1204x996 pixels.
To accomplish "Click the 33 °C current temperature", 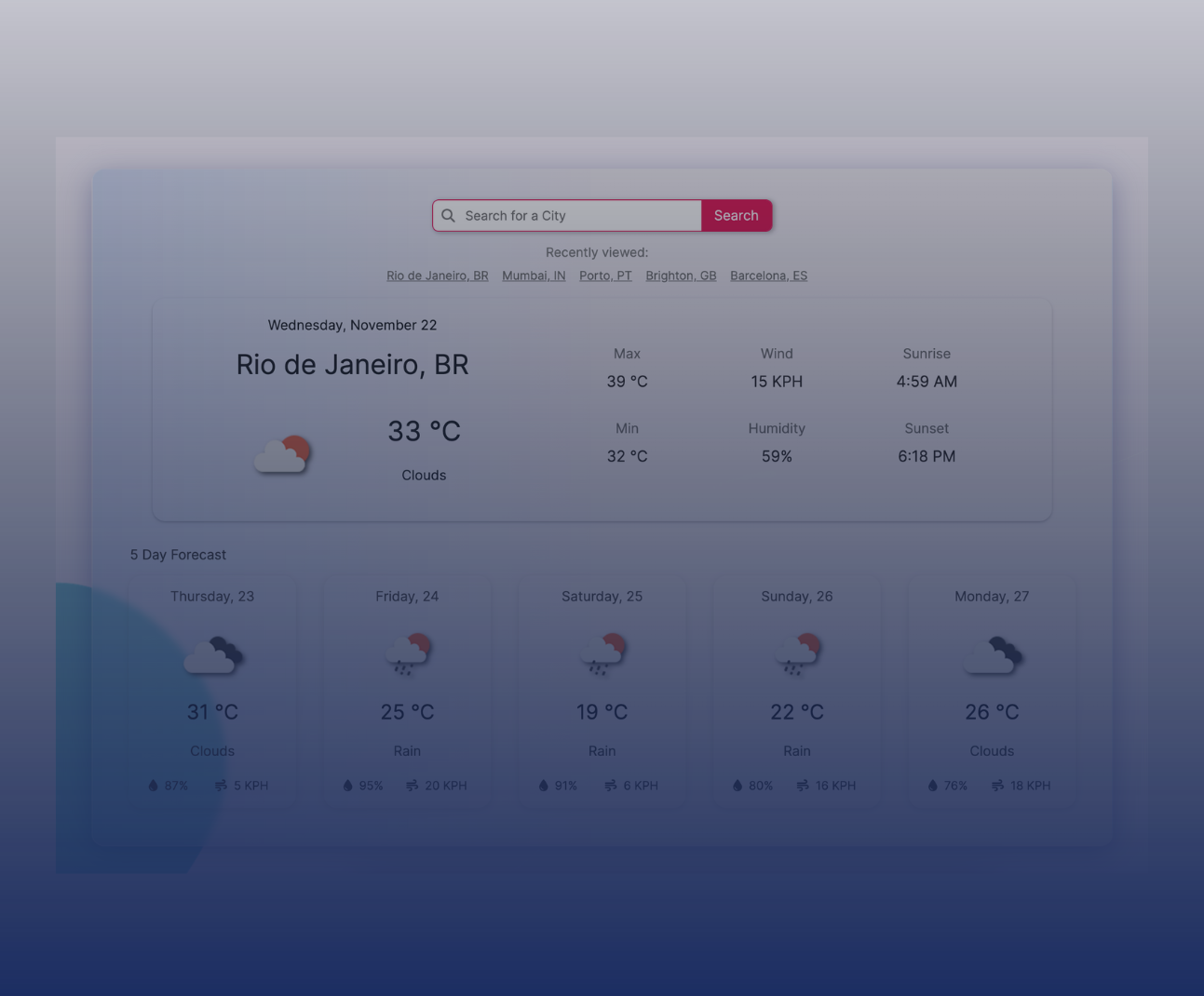I will pyautogui.click(x=424, y=431).
